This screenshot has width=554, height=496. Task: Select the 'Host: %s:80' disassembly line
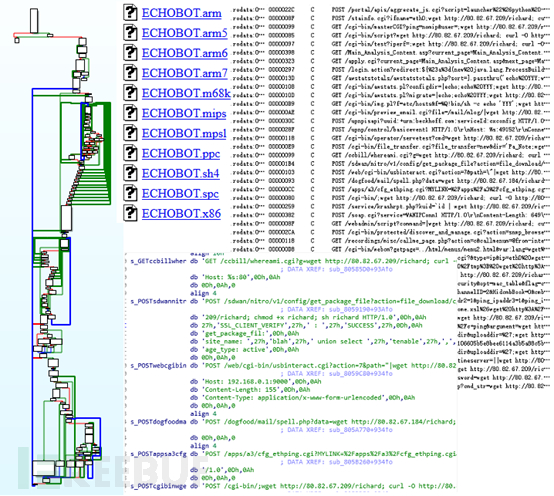(235, 277)
